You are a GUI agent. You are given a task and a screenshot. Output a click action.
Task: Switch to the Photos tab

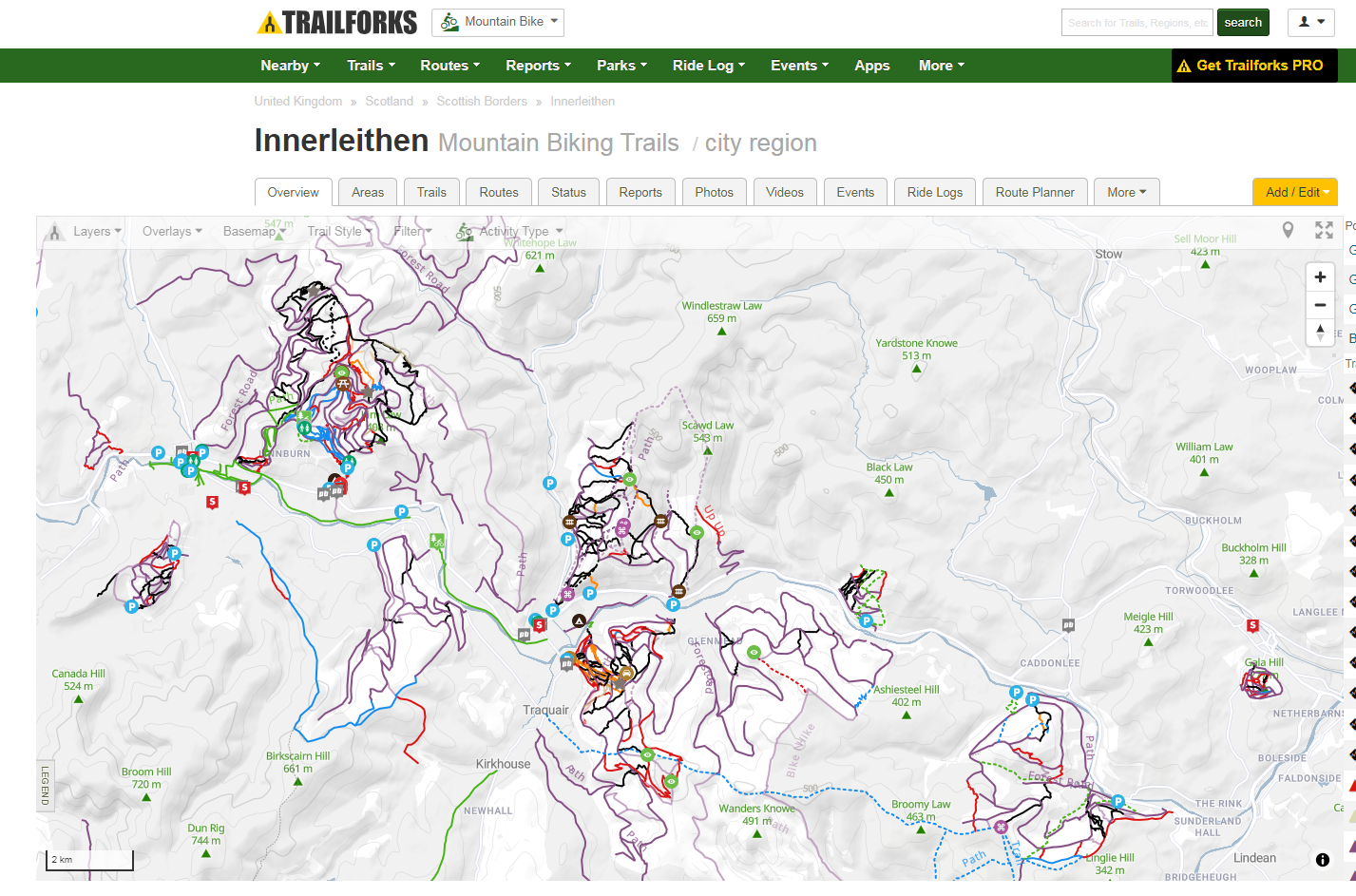tap(714, 192)
